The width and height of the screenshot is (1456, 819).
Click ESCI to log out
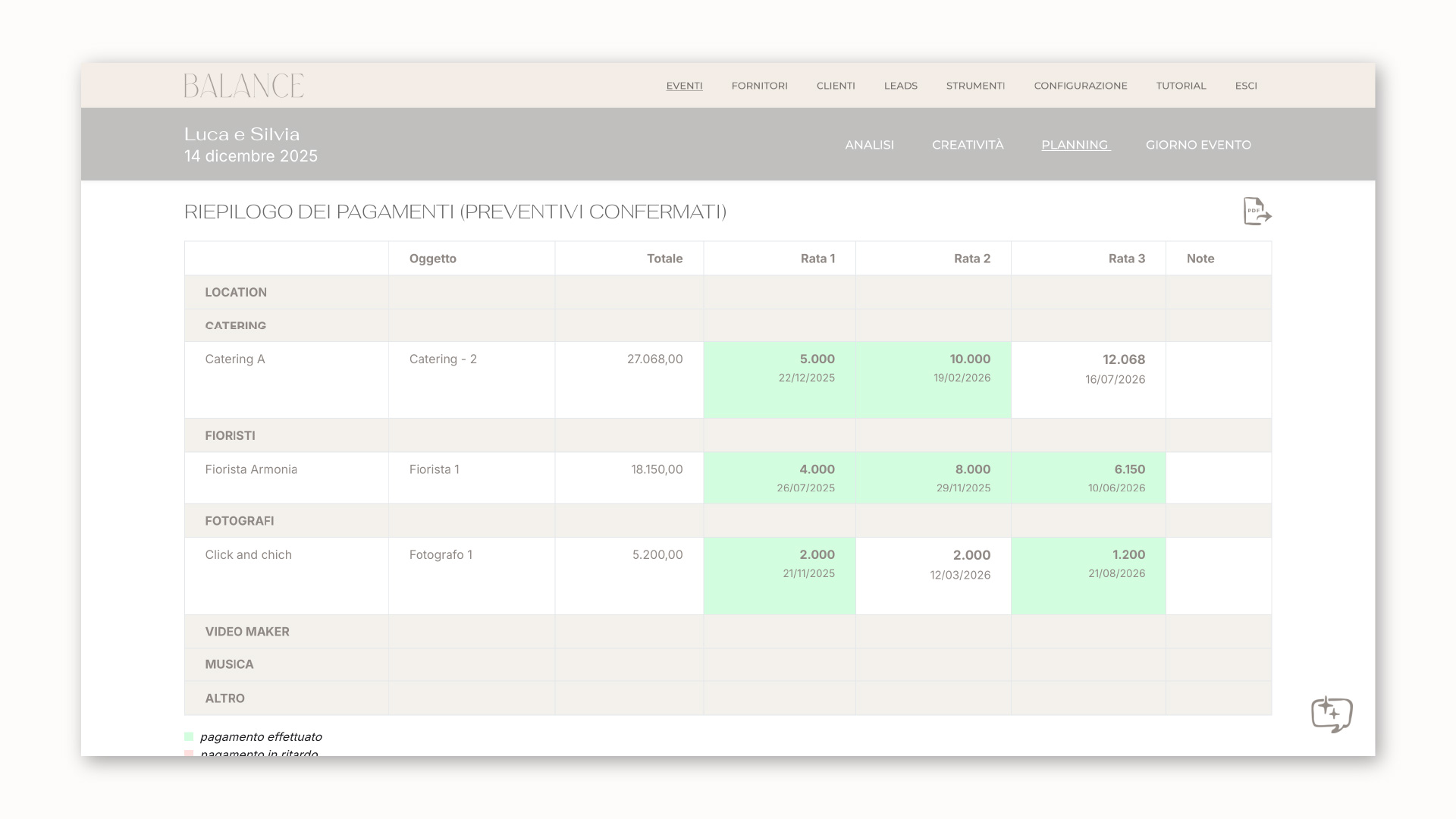1245,86
